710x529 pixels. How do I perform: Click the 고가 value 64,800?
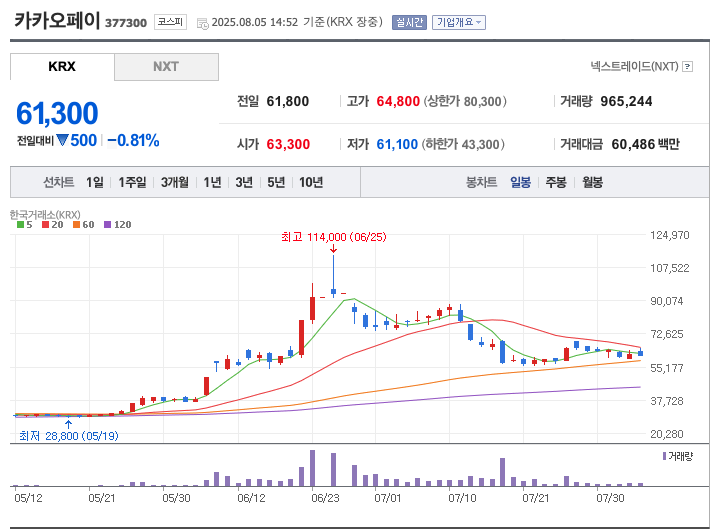tap(398, 101)
